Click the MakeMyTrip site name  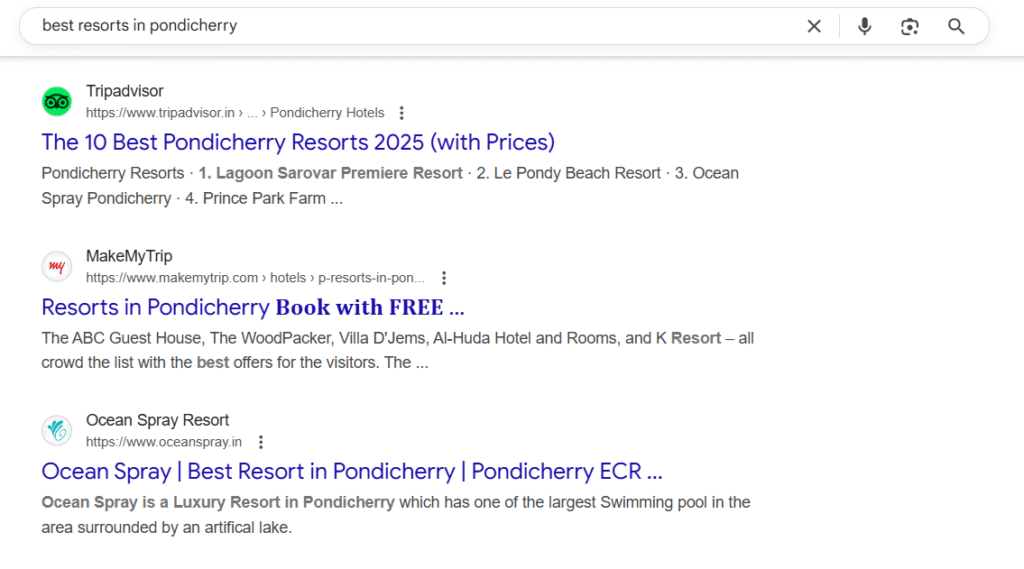[129, 256]
